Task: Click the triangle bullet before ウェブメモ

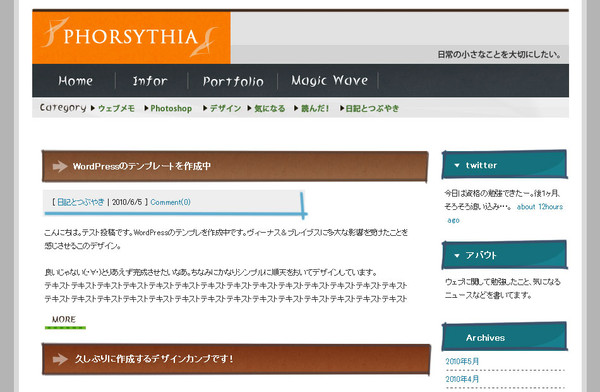Action: click(93, 108)
